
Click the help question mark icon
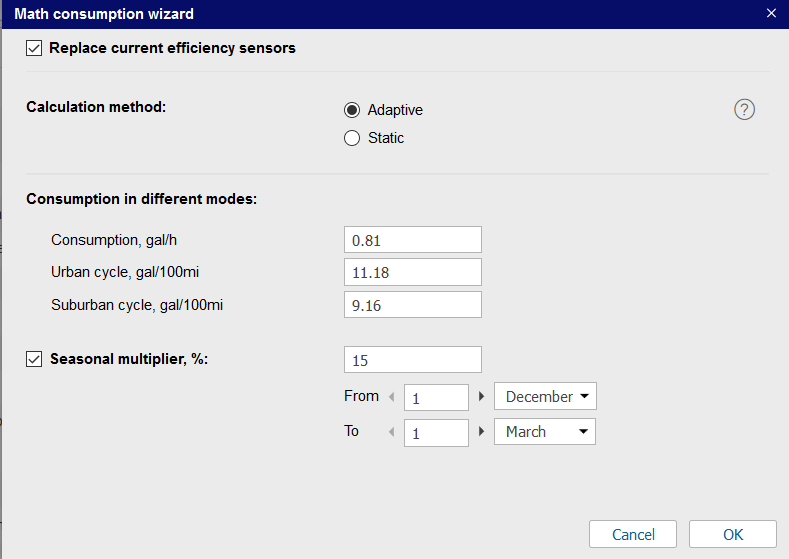[744, 110]
